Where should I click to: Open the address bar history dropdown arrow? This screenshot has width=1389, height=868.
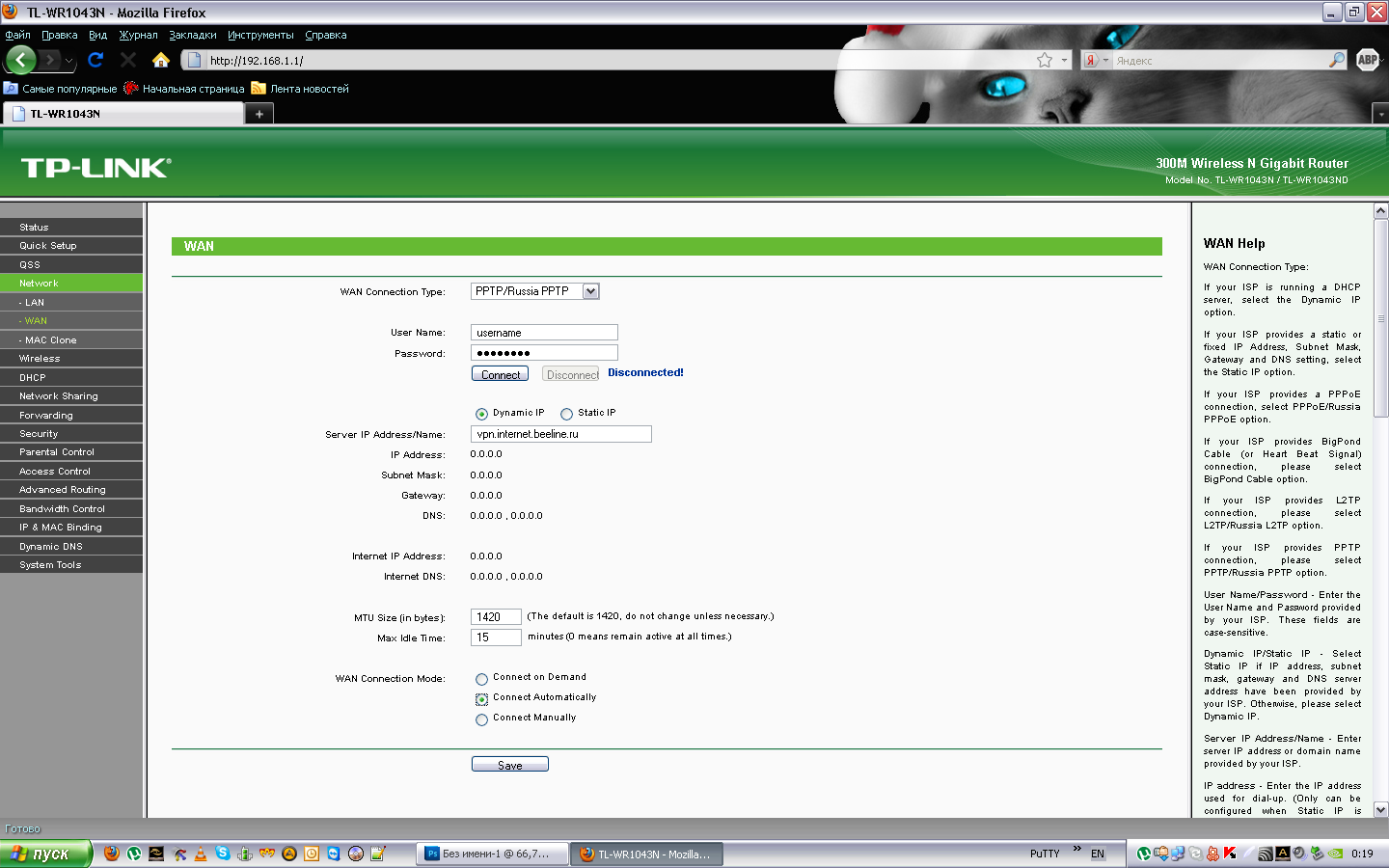tap(1064, 60)
